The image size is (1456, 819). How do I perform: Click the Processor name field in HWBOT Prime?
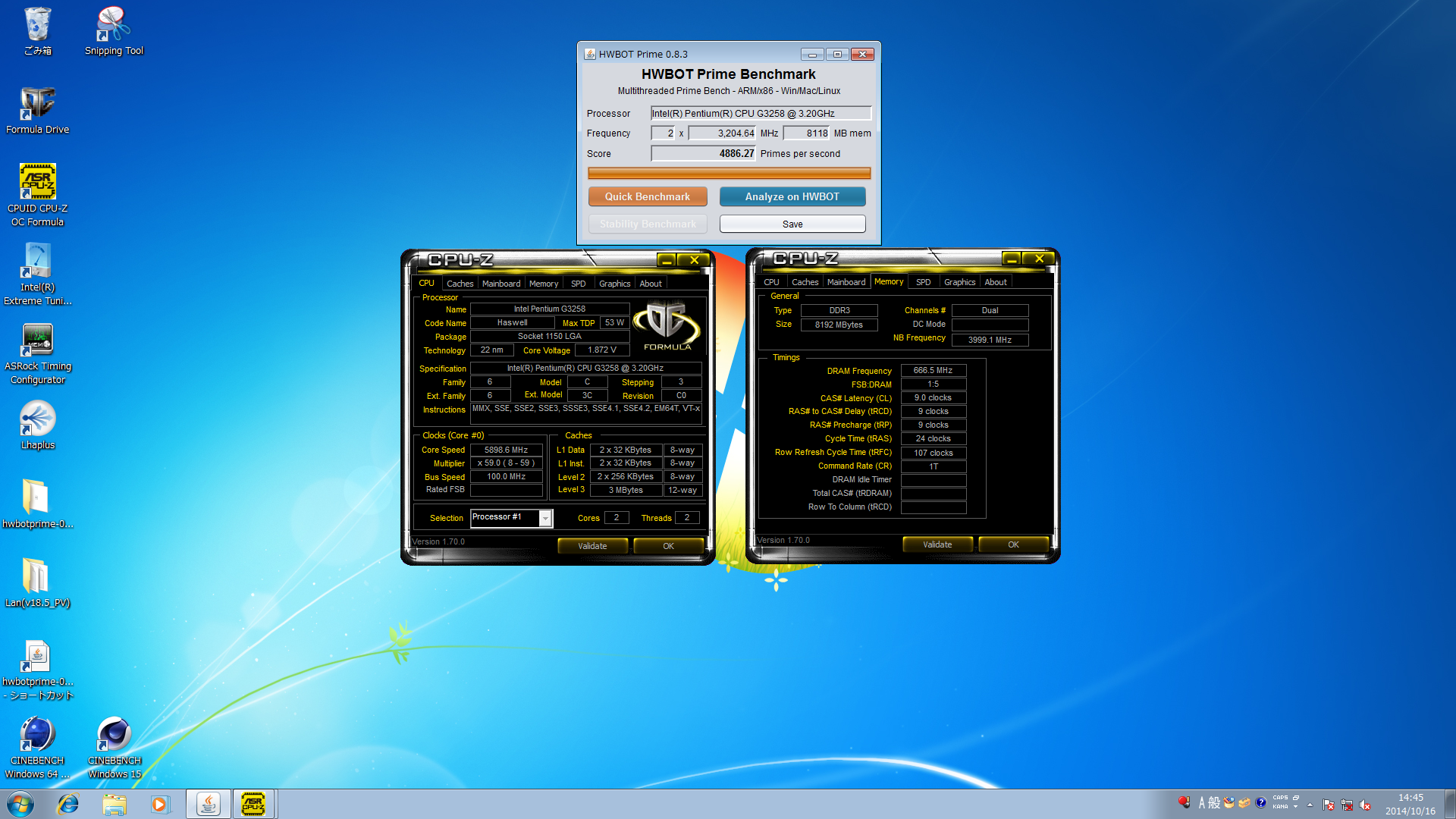coord(761,113)
